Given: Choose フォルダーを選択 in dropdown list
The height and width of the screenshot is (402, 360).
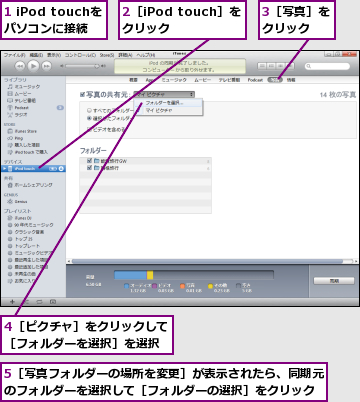Looking at the screenshot, I should coord(168,103).
